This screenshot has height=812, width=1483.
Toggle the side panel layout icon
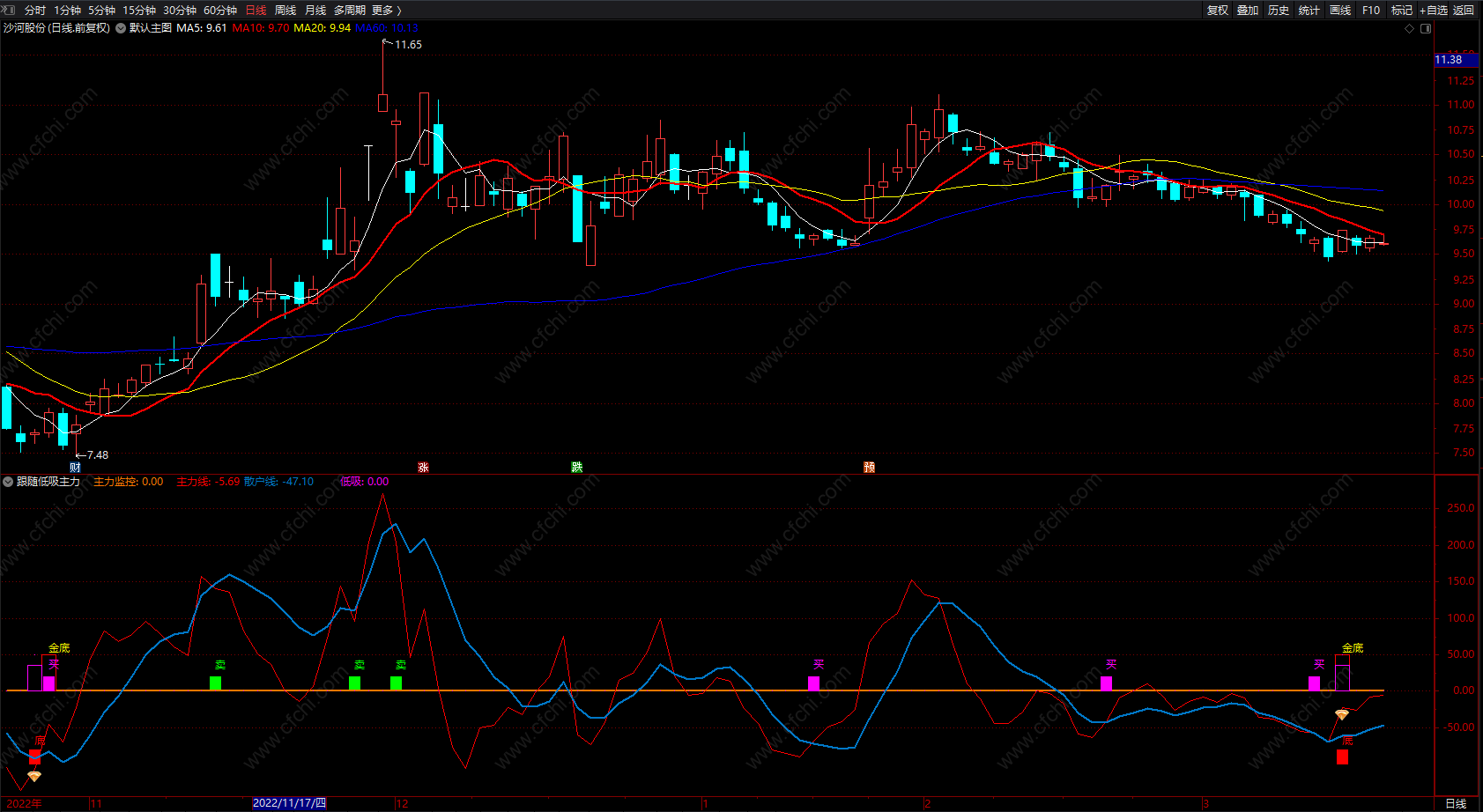pyautogui.click(x=1426, y=28)
